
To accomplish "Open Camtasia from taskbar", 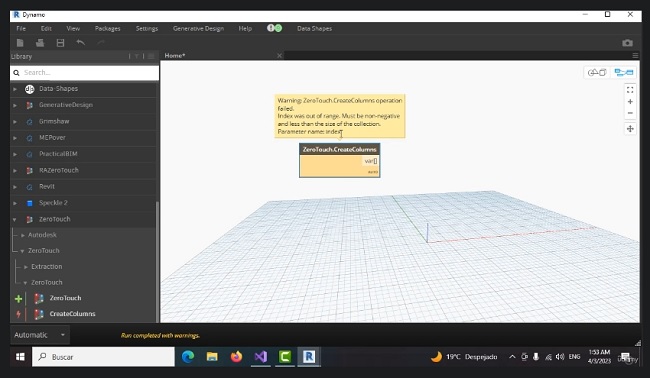I will (285, 356).
